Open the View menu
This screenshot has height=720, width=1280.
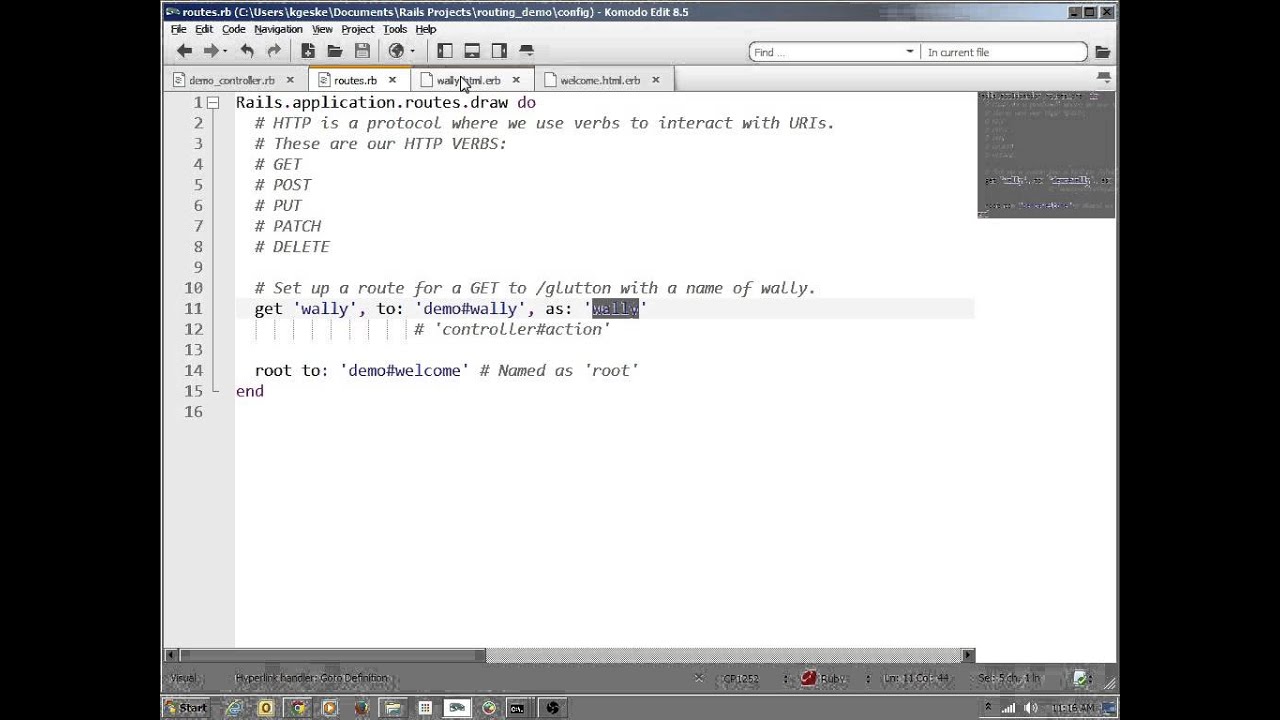[322, 29]
